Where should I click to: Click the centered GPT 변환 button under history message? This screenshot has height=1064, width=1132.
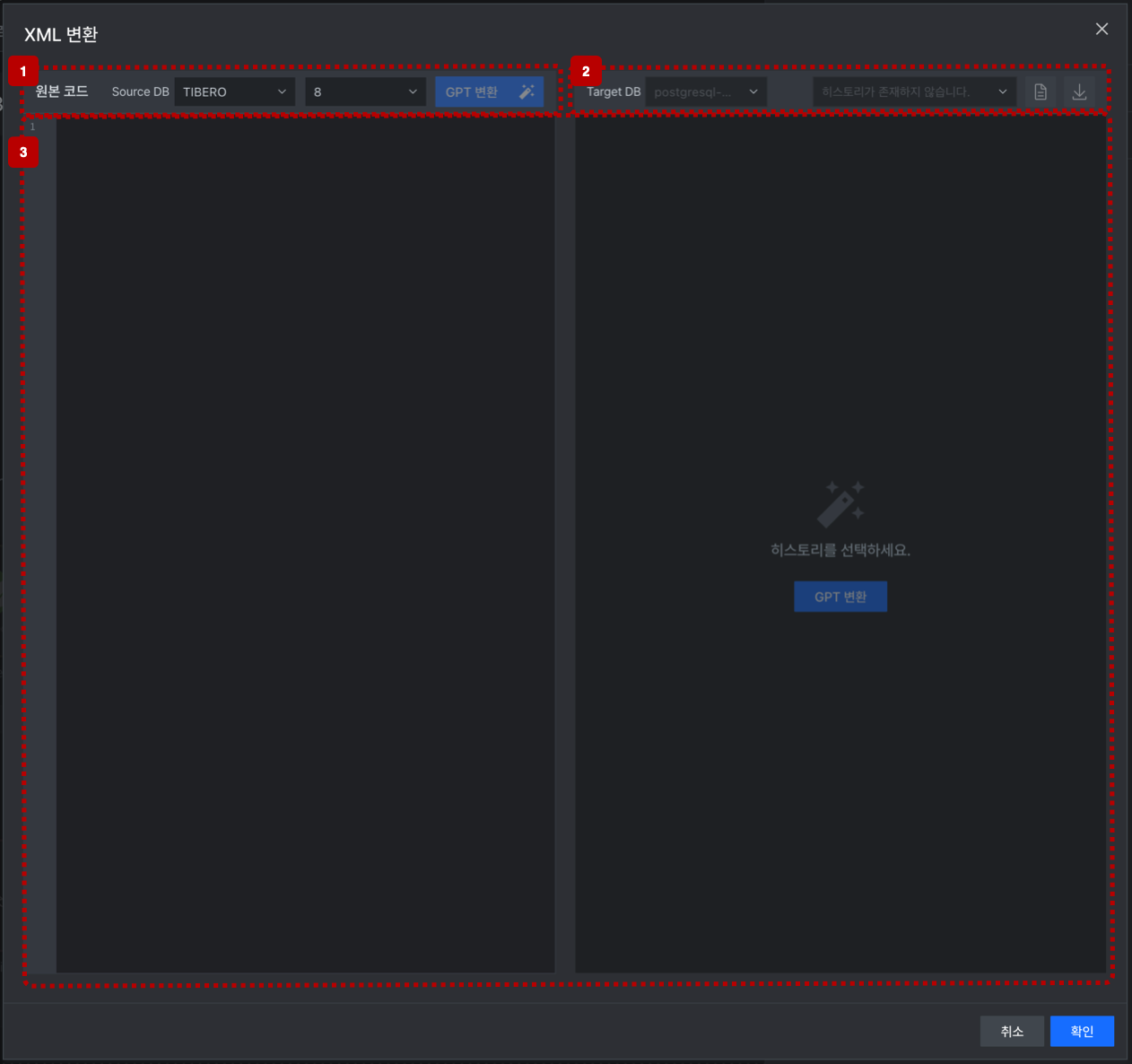[x=840, y=597]
